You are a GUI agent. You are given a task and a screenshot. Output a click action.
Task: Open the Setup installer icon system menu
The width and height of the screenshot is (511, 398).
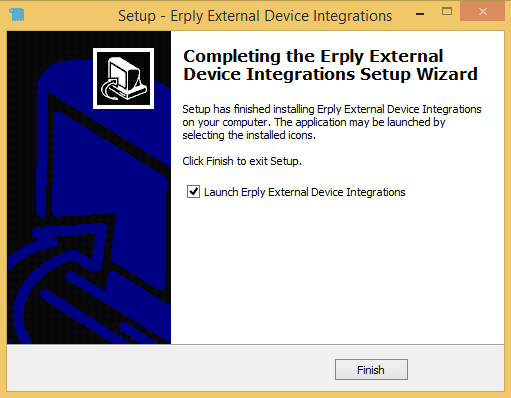tap(17, 15)
